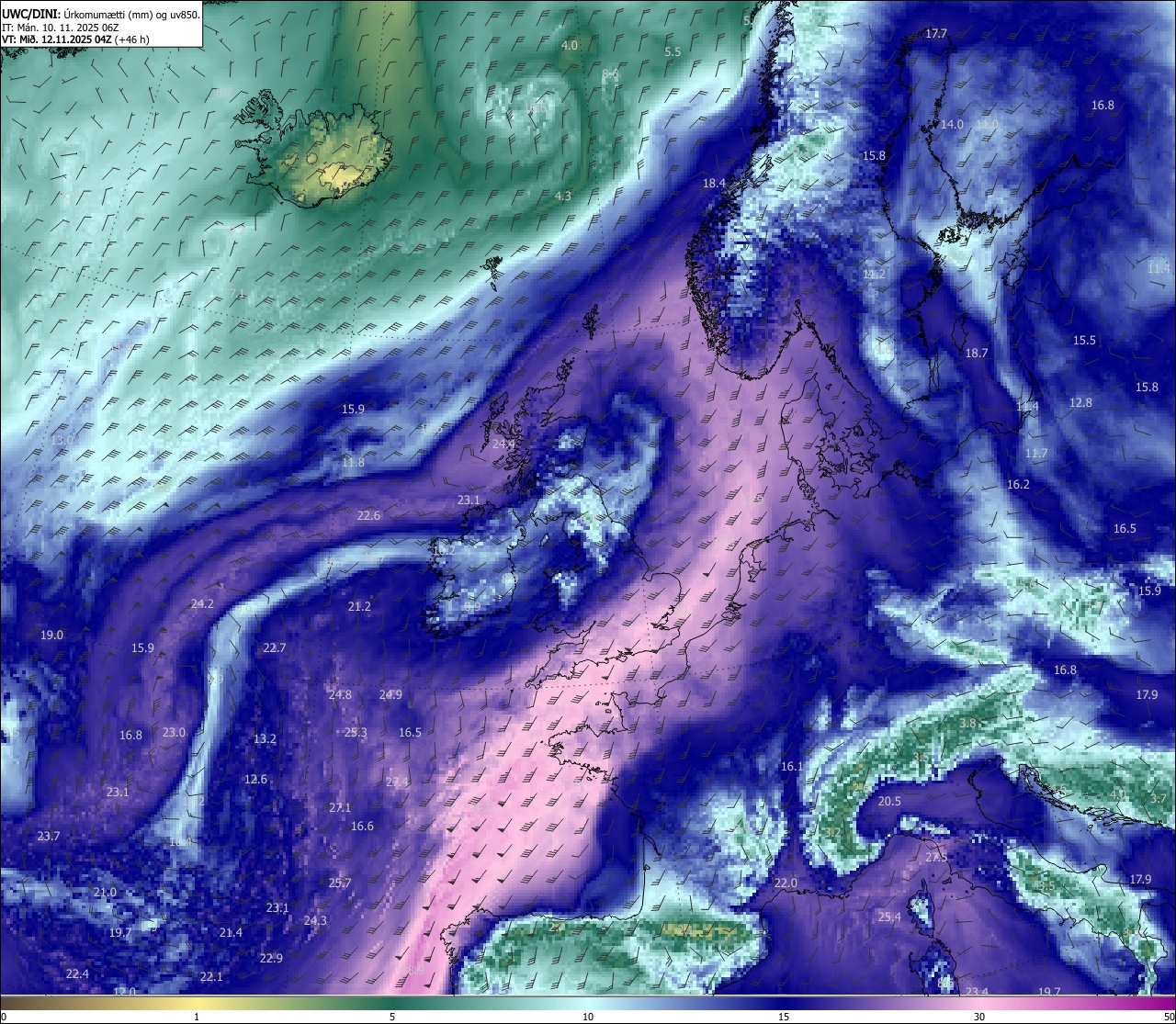Click the '22.9' value label
The width and height of the screenshot is (1176, 1024).
click(x=271, y=959)
